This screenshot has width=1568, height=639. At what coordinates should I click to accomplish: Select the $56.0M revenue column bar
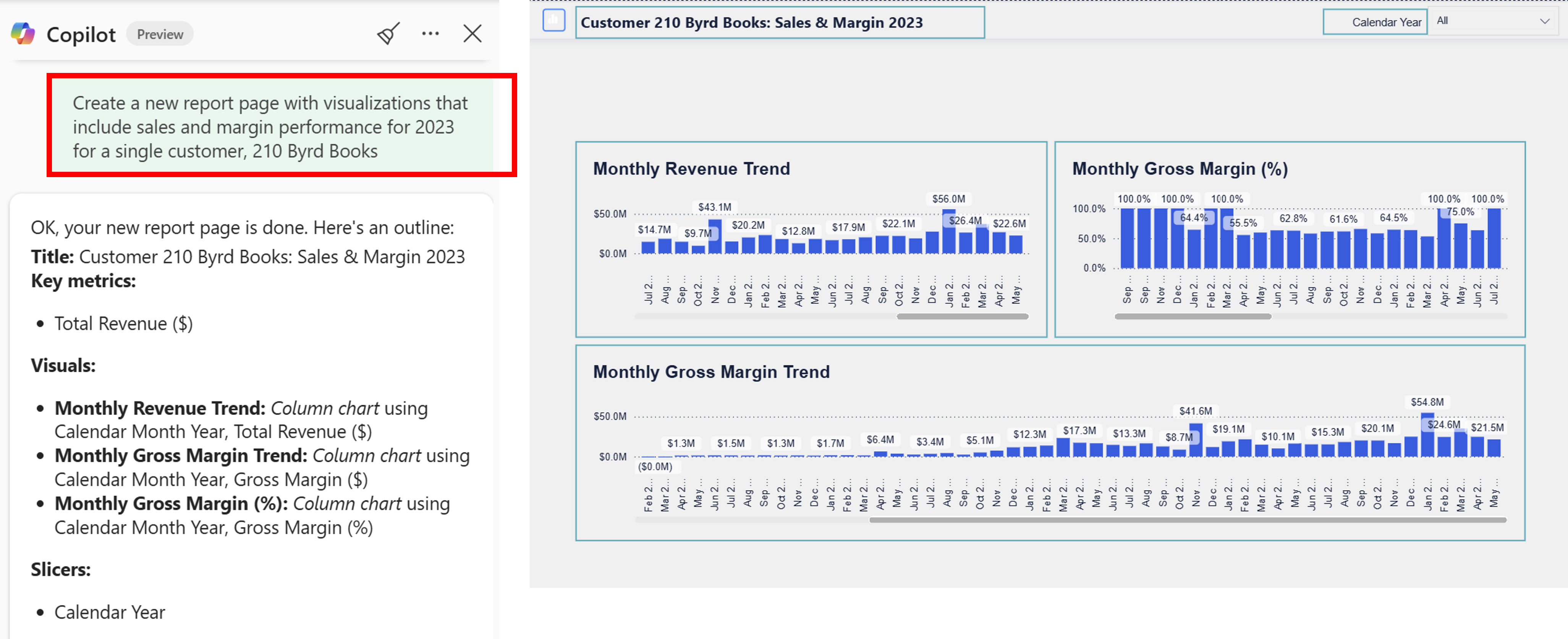tap(948, 232)
